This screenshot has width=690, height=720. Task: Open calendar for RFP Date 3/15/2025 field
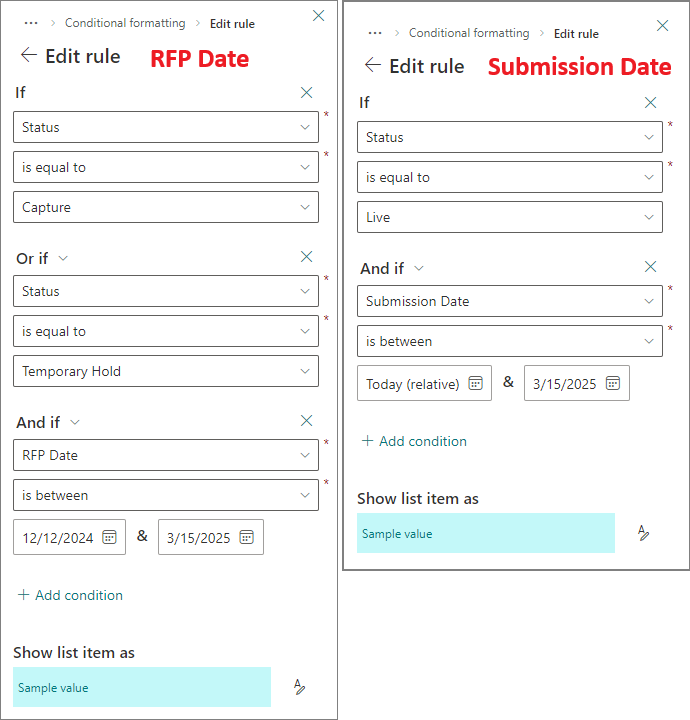click(x=247, y=537)
